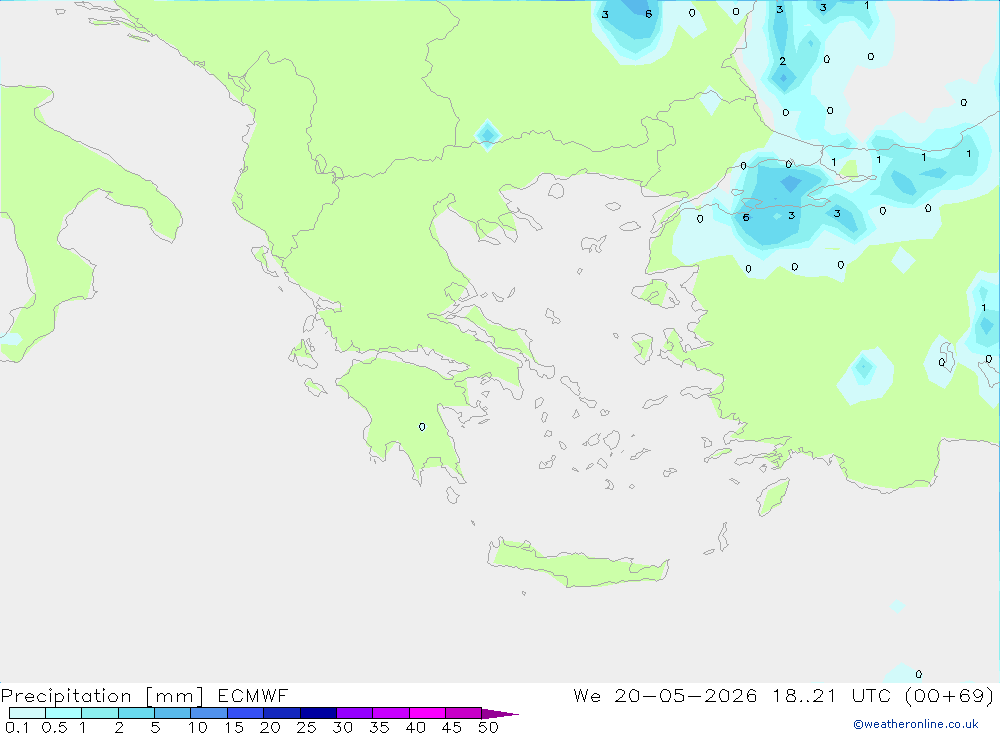Click the 'ECMWF' model label
1000x733 pixels.
pos(253,696)
